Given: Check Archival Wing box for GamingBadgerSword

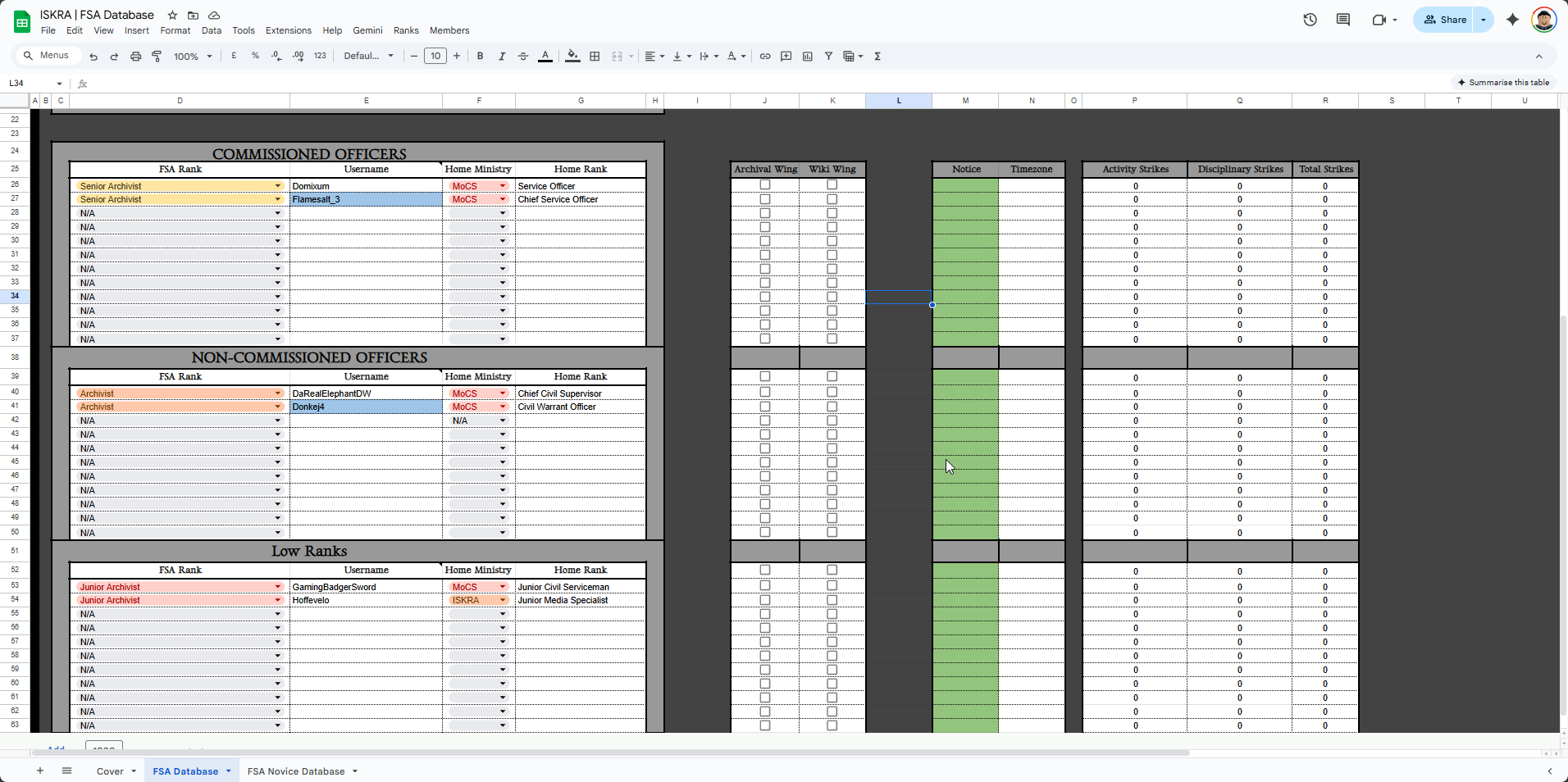Looking at the screenshot, I should click(765, 586).
